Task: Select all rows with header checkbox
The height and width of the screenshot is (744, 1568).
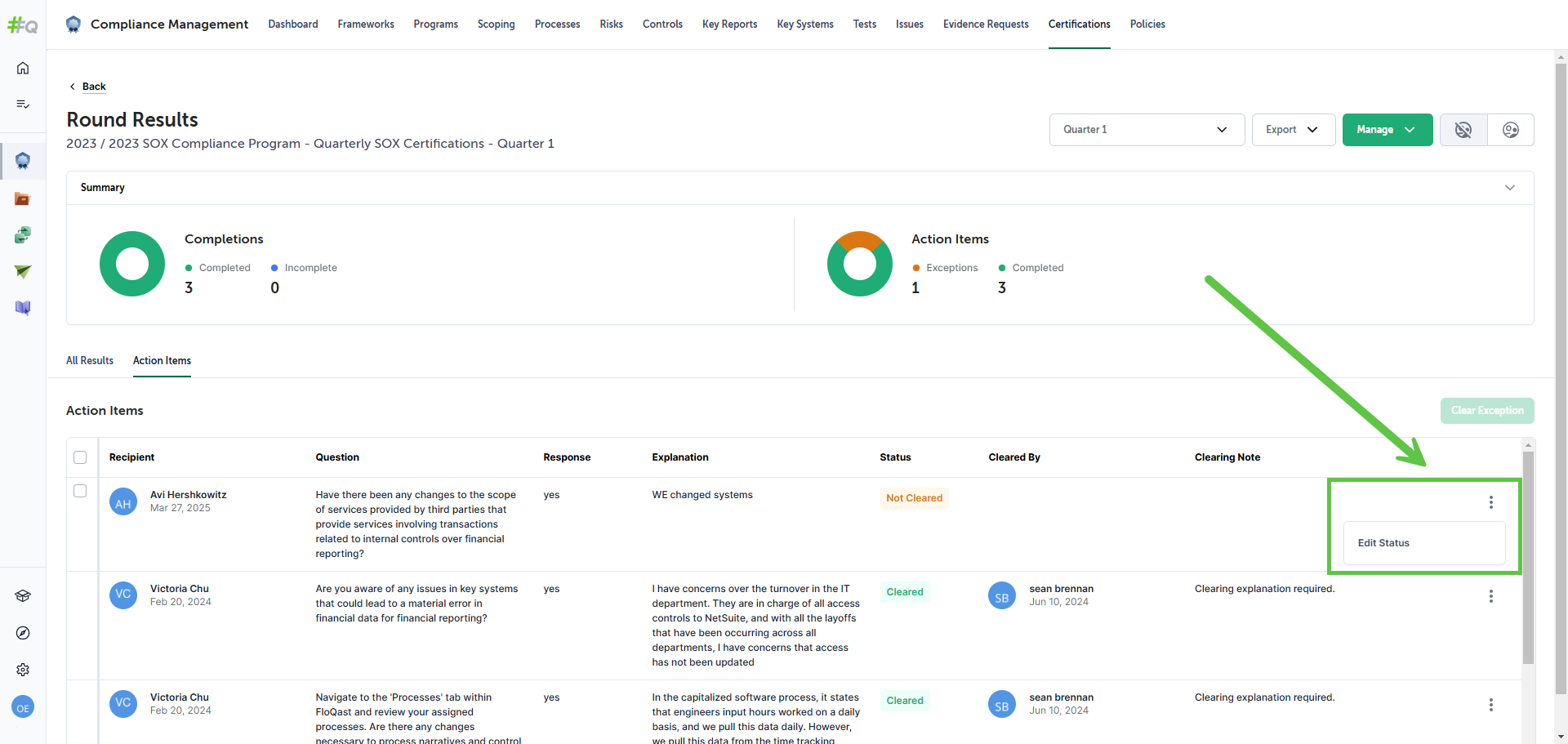Action: click(80, 457)
